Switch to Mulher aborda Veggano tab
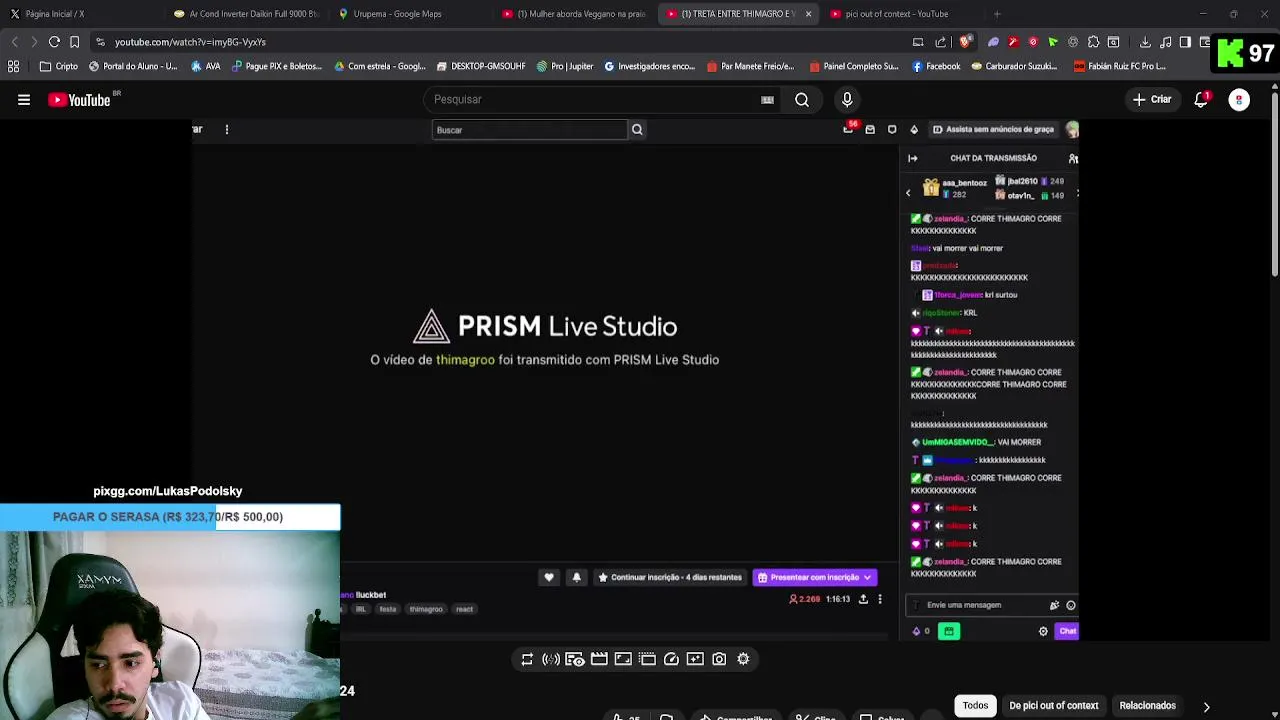Image resolution: width=1280 pixels, height=720 pixels. pos(574,14)
